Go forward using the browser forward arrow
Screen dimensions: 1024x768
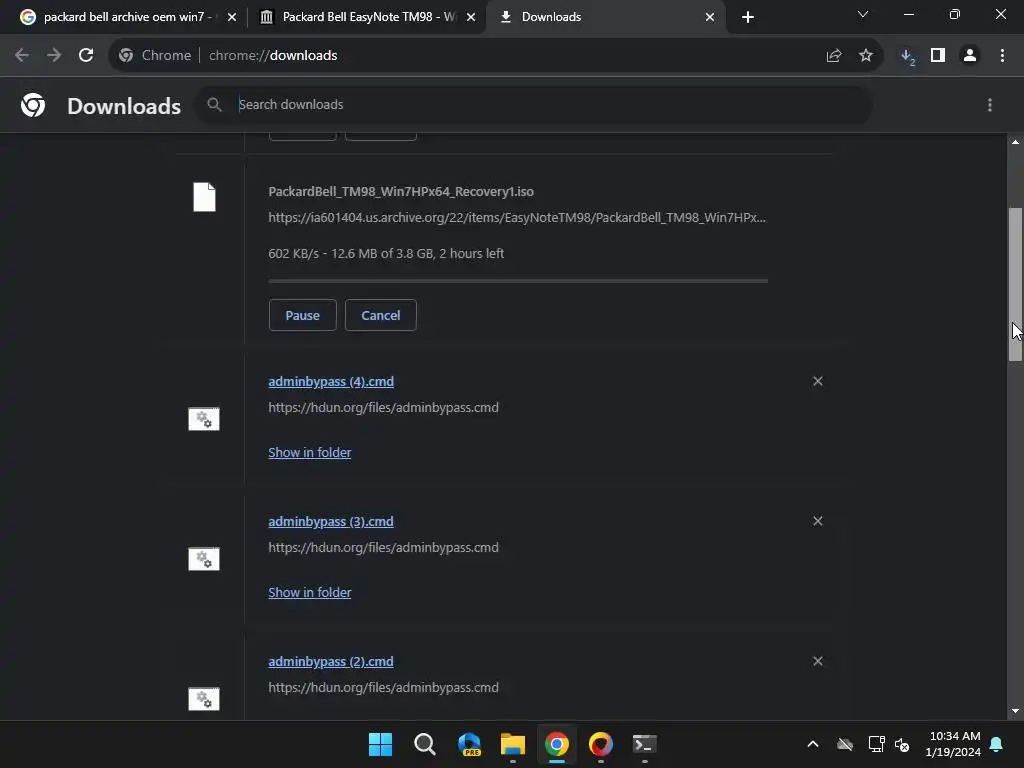54,56
